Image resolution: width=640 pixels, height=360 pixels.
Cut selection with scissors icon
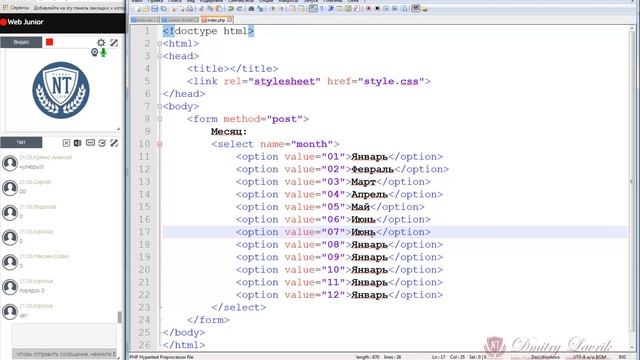coord(202,9)
